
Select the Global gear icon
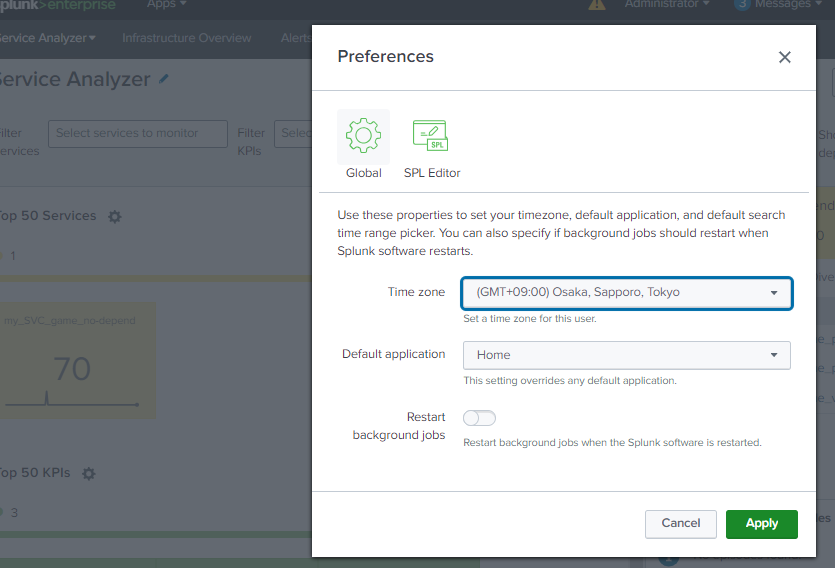click(x=363, y=136)
